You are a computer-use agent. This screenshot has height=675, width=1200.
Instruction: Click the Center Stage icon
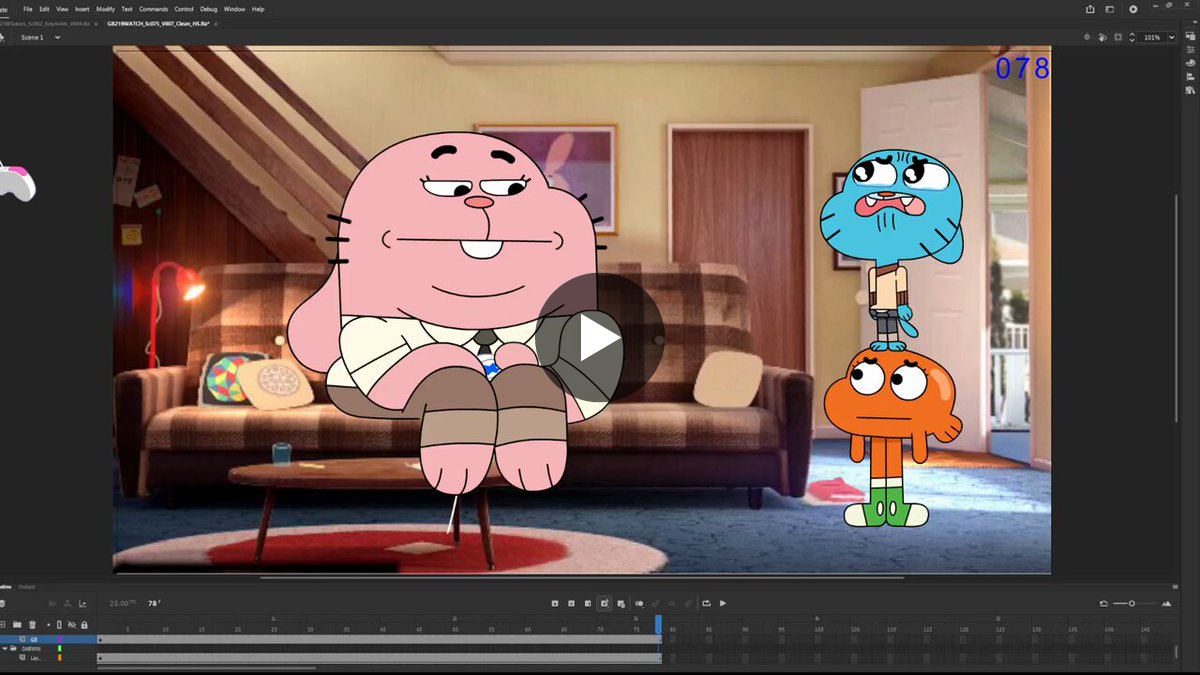[1086, 37]
